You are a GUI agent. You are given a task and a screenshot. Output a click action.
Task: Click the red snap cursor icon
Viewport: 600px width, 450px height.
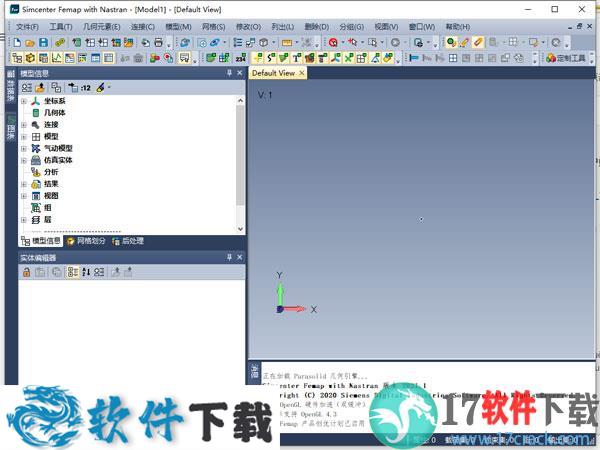[353, 42]
